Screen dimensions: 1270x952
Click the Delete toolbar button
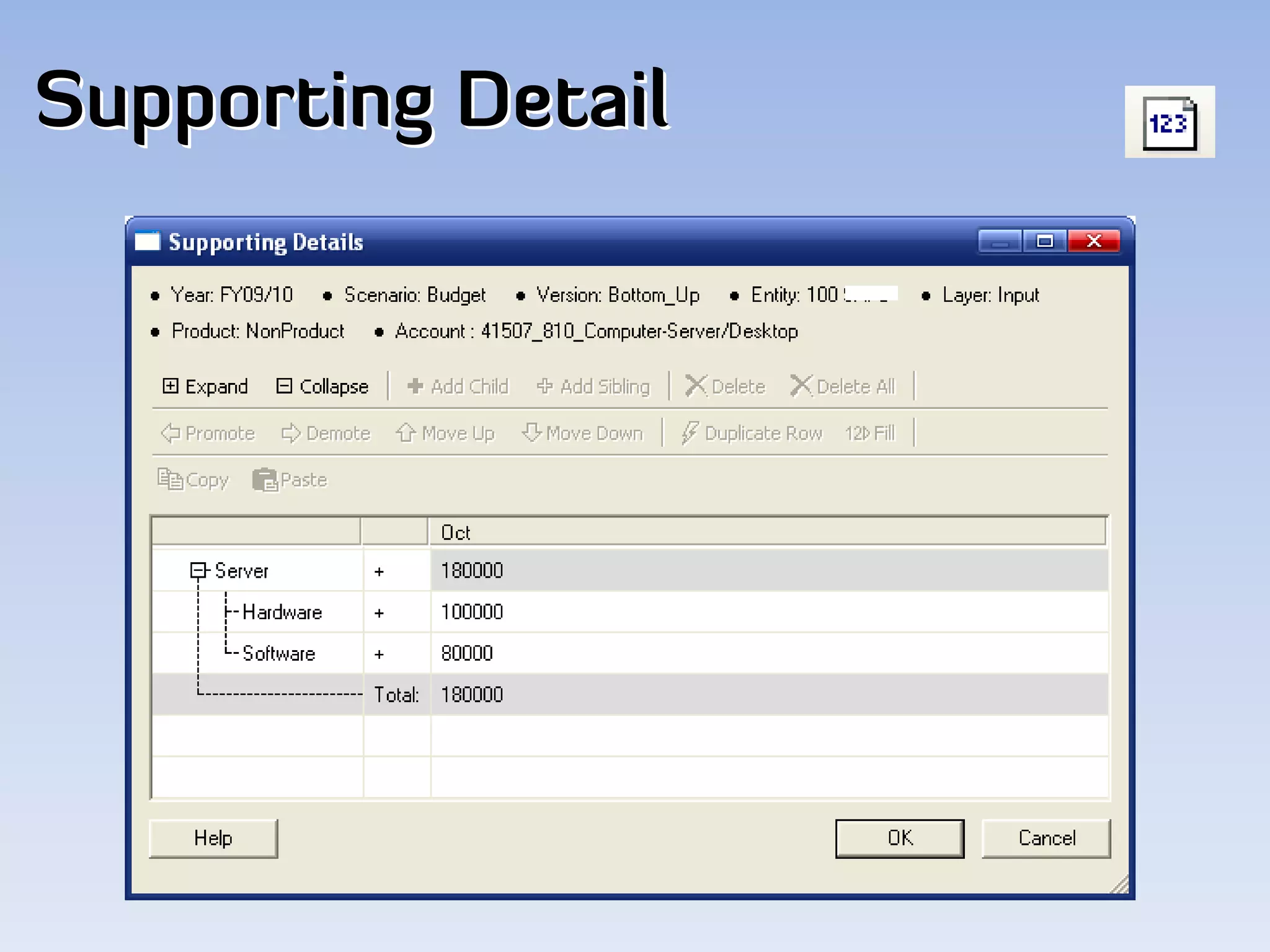tap(725, 386)
